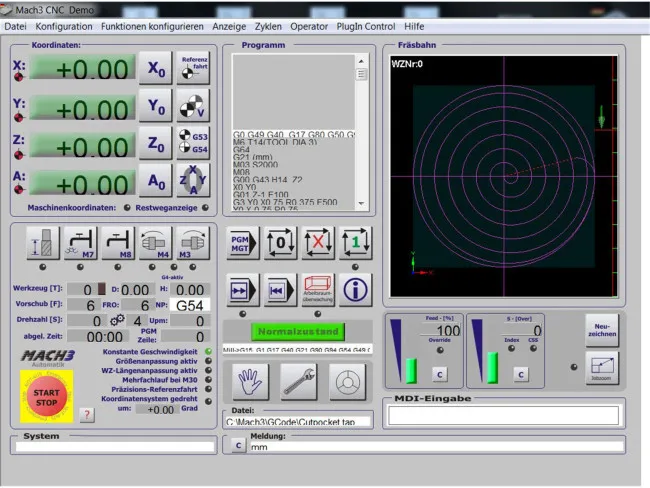The width and height of the screenshot is (650, 488).
Task: Open the Konfiguration menu
Action: pos(64,26)
